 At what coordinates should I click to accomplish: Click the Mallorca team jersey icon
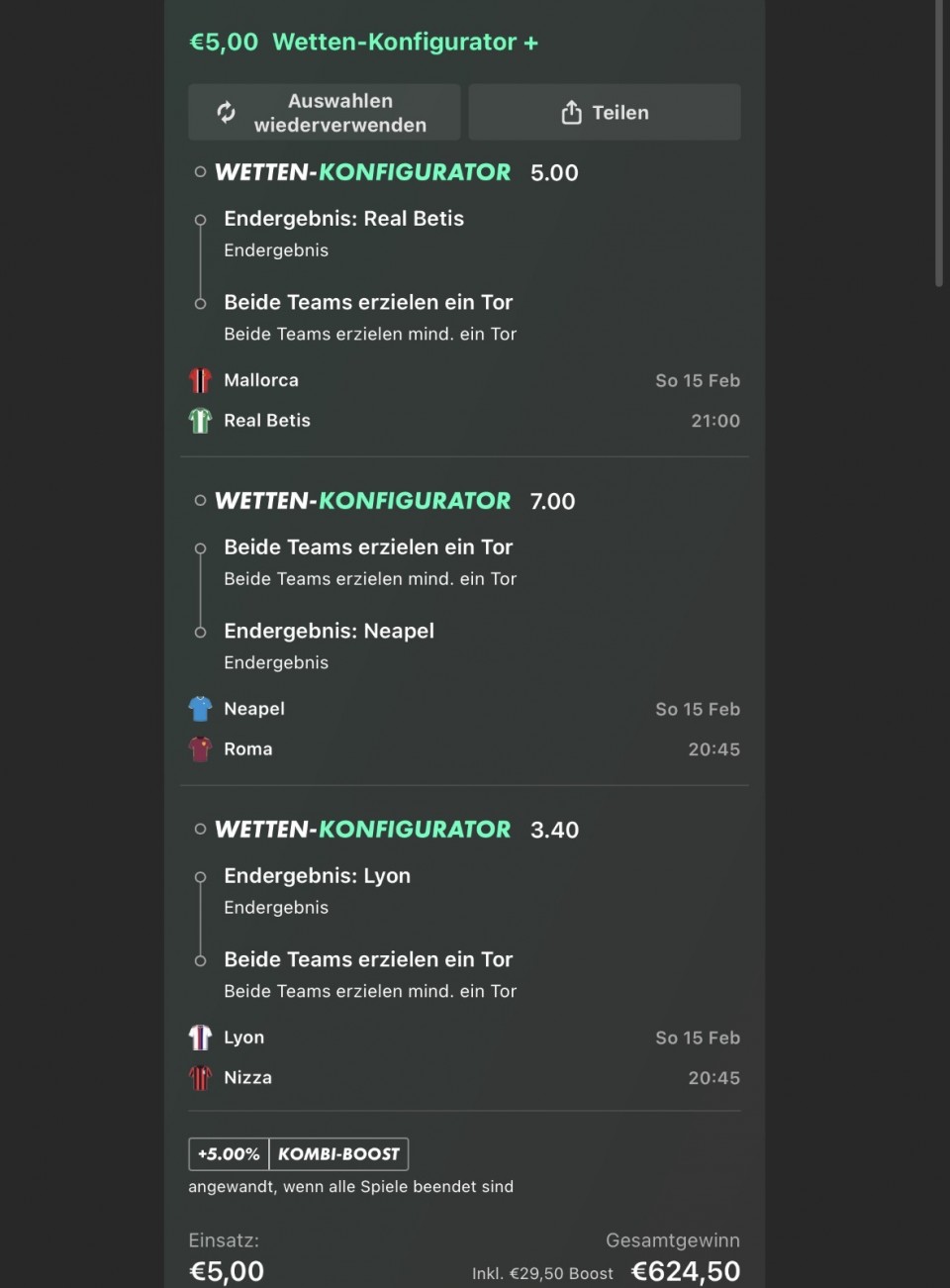200,380
